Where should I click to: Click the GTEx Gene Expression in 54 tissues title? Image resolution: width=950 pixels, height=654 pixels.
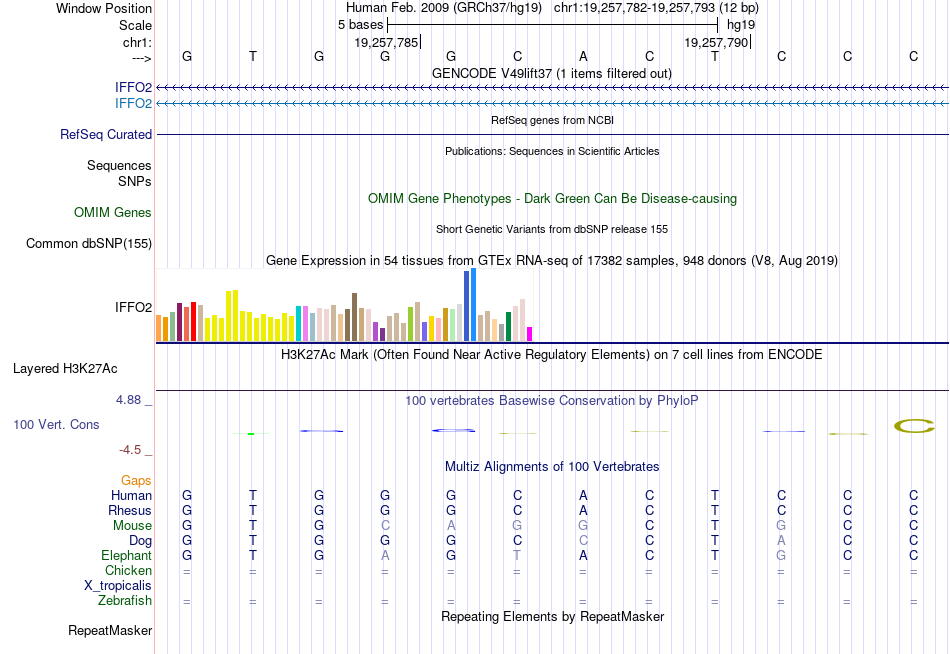[x=552, y=261]
